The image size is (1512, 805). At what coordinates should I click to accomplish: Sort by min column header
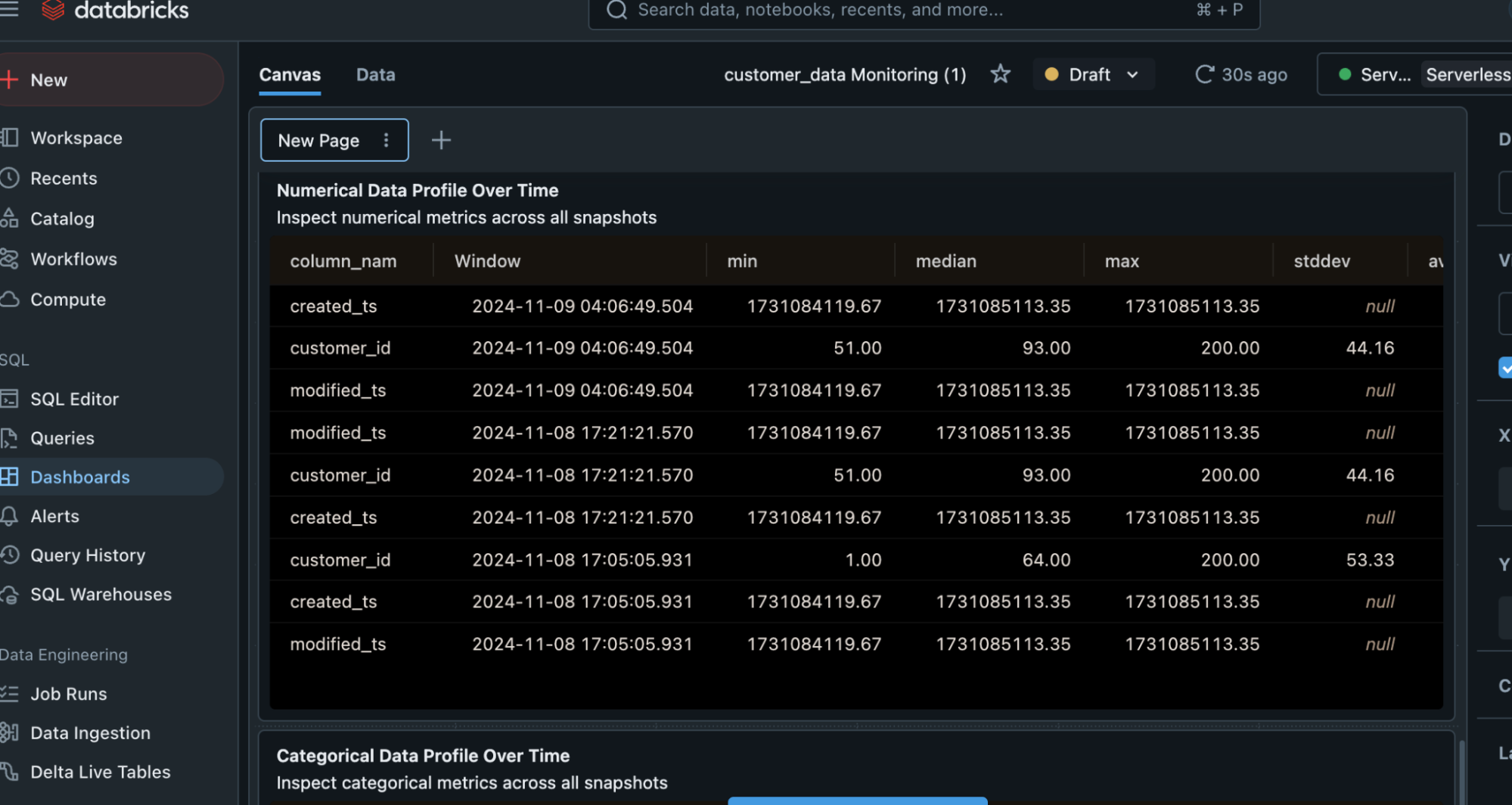click(x=742, y=261)
